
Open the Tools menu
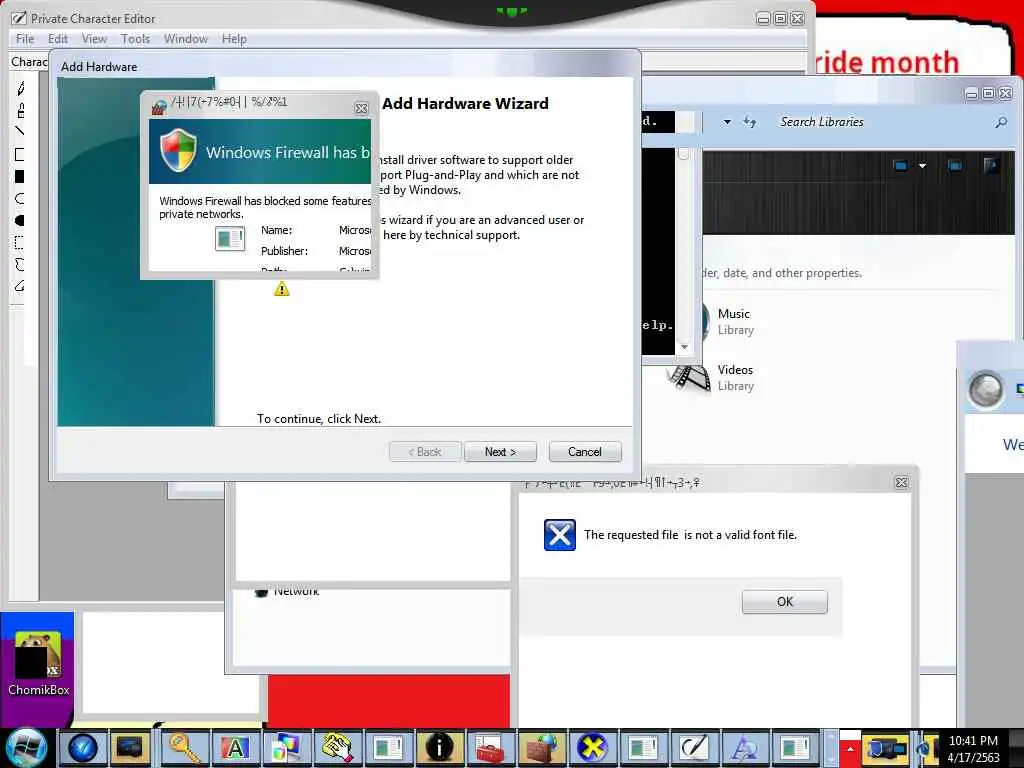click(135, 39)
